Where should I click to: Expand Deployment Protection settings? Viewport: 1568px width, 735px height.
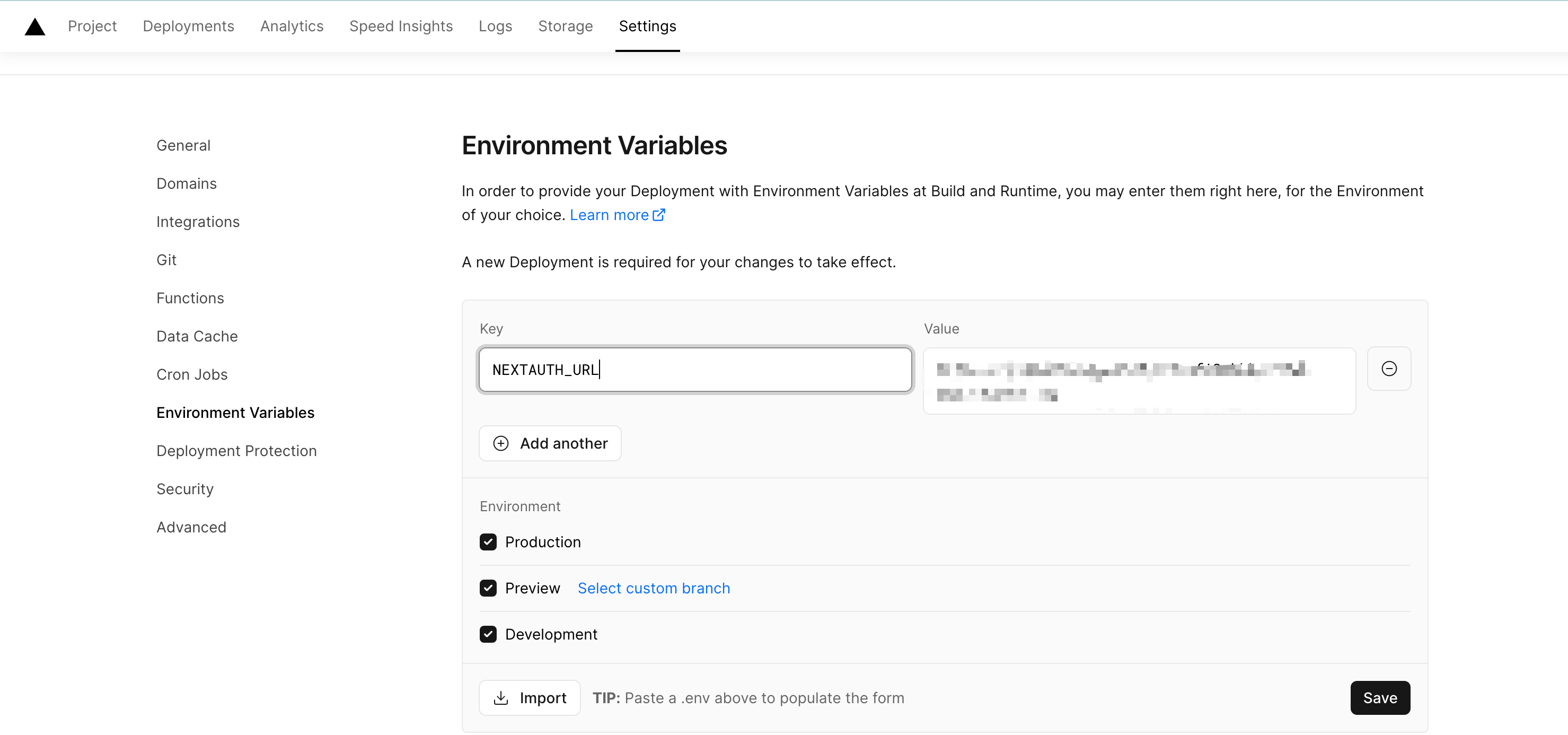[x=236, y=450]
